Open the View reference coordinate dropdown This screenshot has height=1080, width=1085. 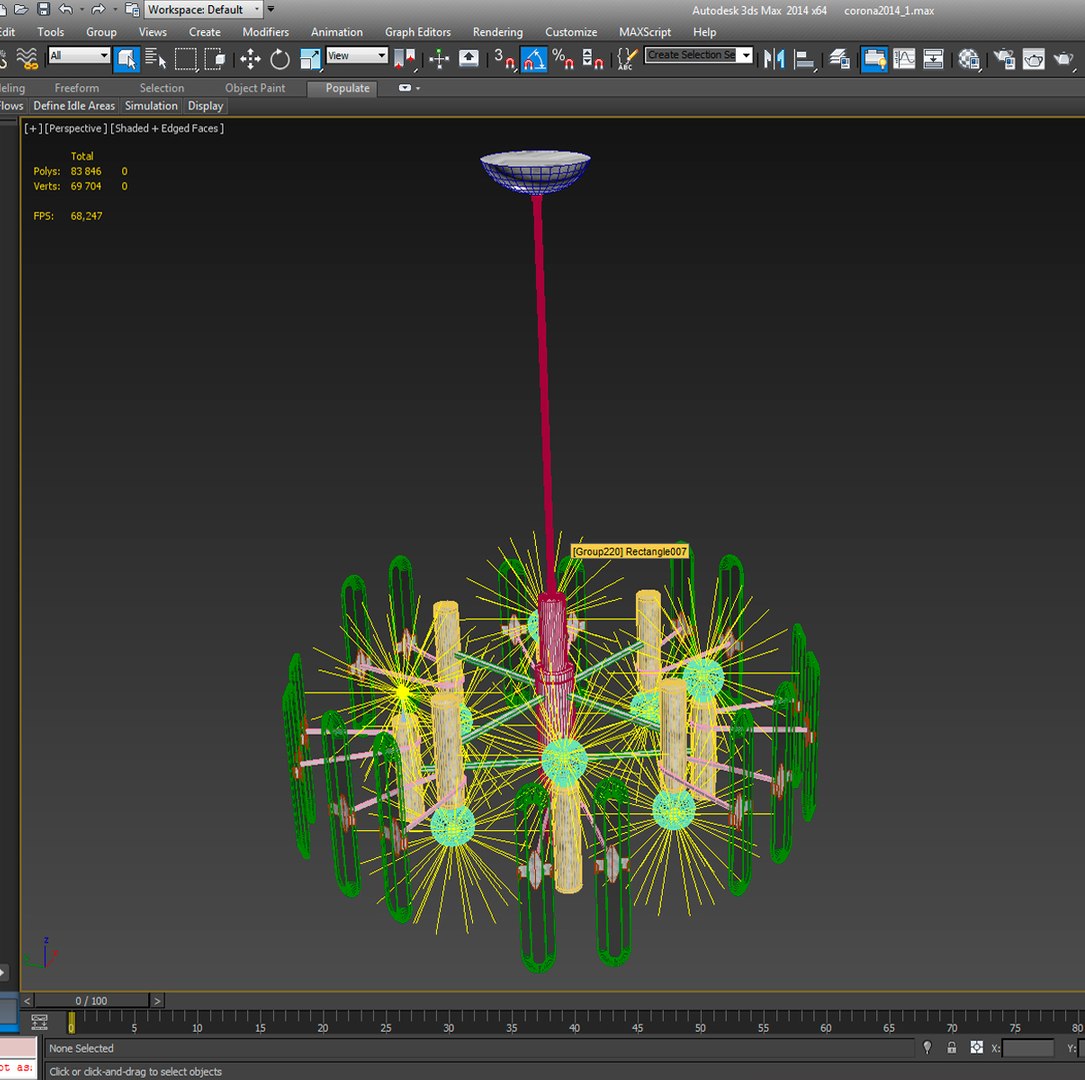pos(357,55)
